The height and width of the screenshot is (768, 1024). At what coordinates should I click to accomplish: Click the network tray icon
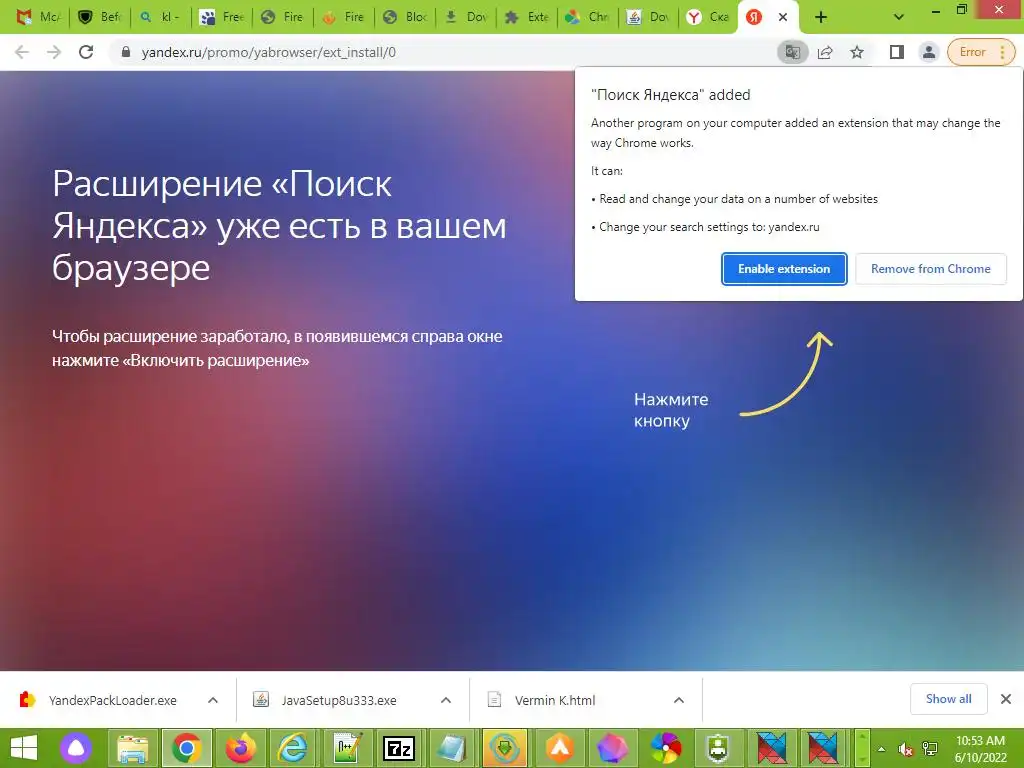click(x=930, y=749)
